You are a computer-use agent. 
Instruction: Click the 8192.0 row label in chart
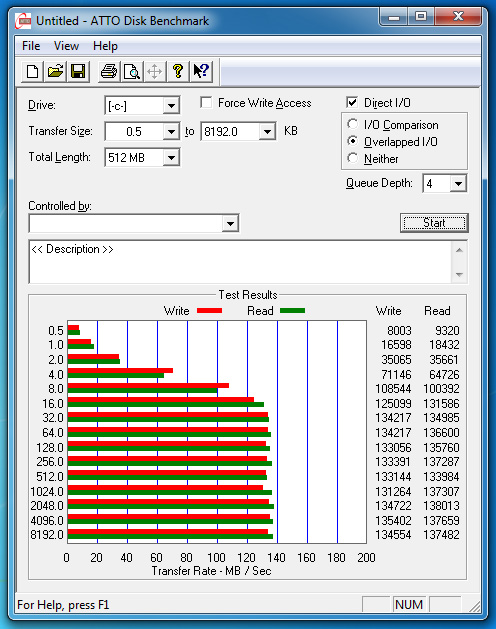pyautogui.click(x=47, y=535)
